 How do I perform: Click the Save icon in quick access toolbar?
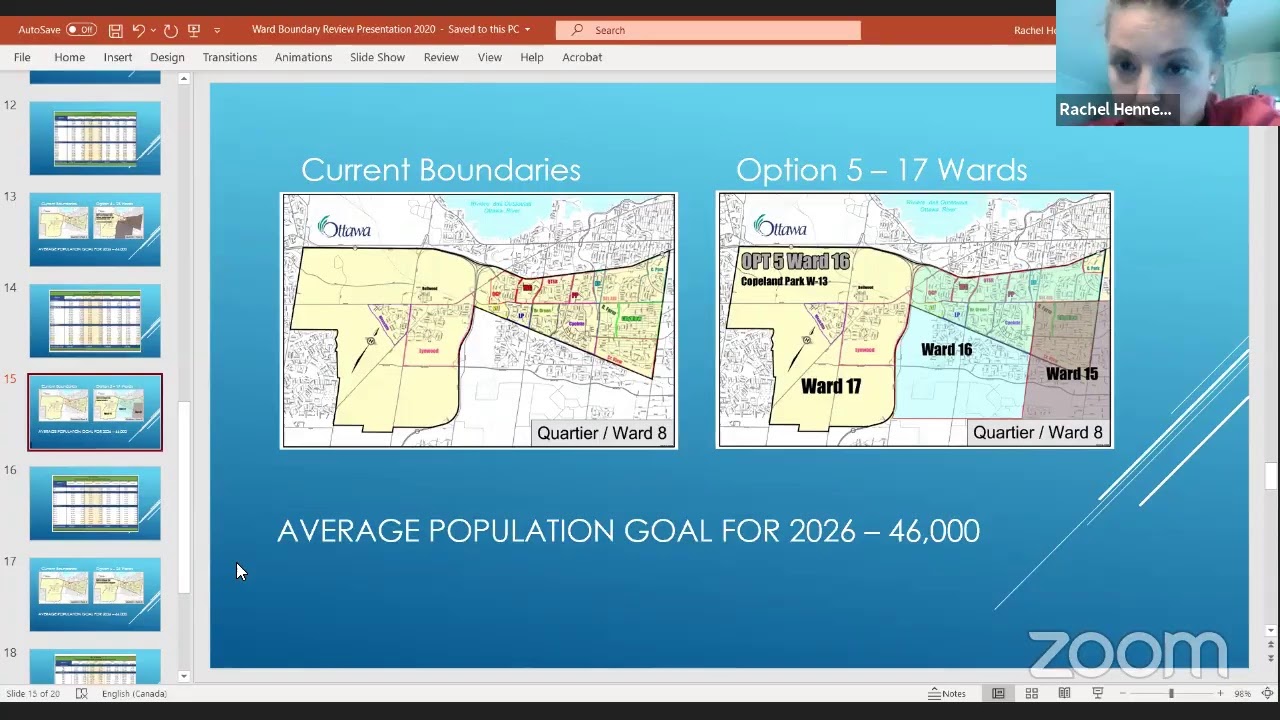[116, 30]
